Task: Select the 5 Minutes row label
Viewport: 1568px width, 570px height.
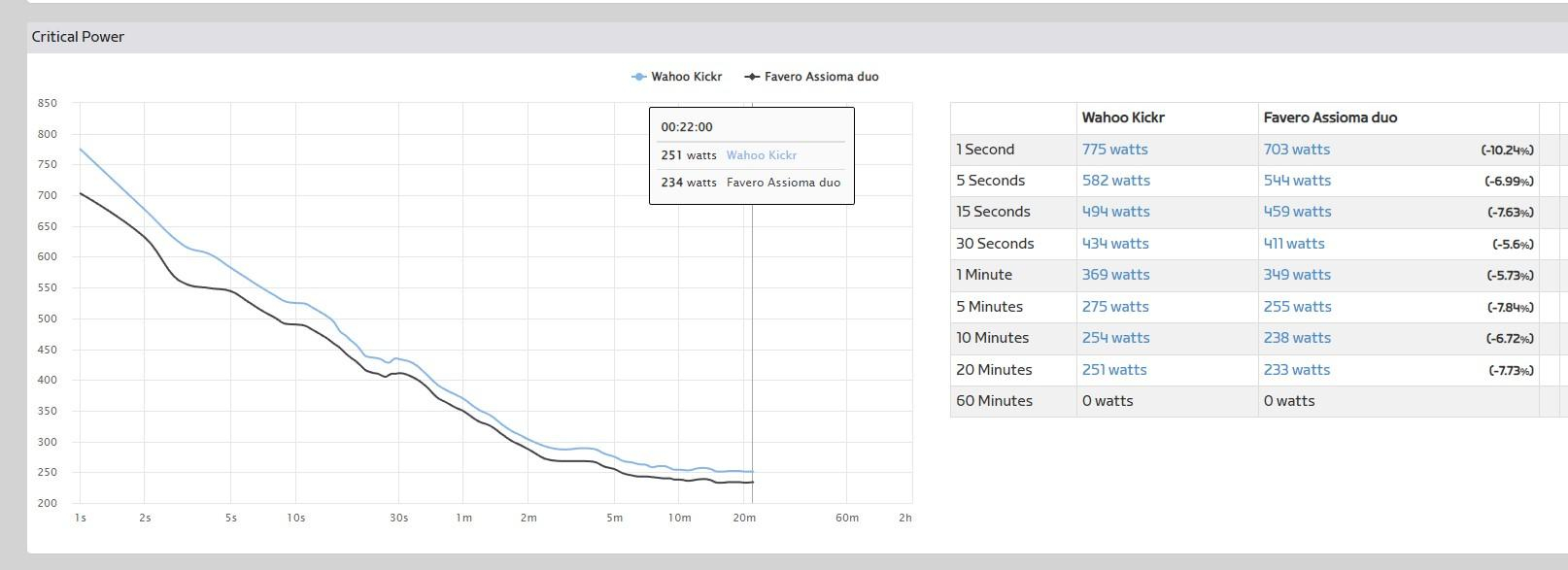Action: [989, 307]
